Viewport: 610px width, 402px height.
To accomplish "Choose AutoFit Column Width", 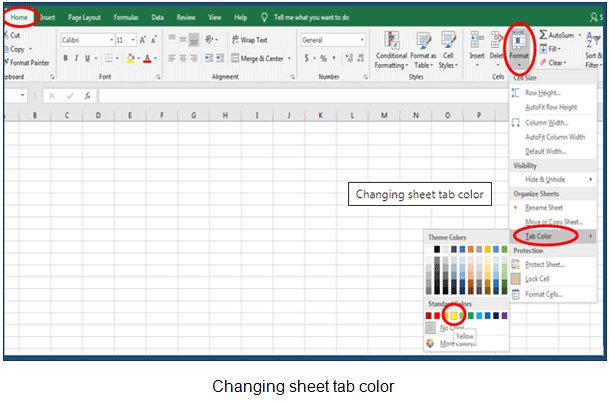I will (x=552, y=137).
